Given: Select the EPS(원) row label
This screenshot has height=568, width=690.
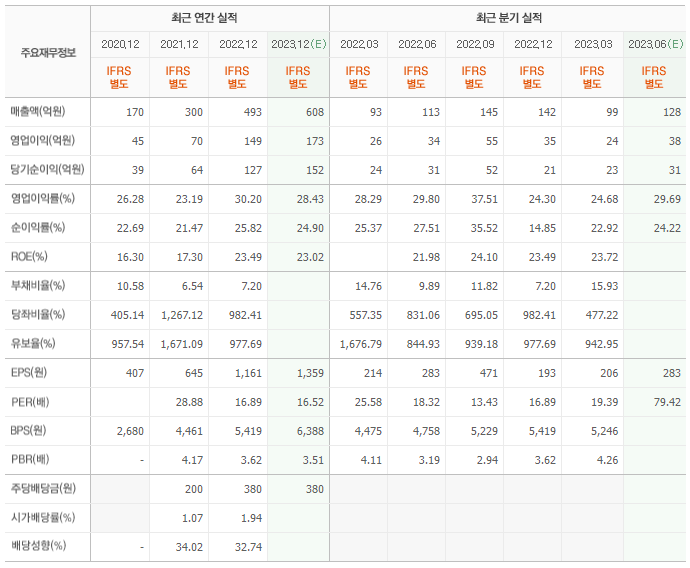Looking at the screenshot, I should 29,373.
